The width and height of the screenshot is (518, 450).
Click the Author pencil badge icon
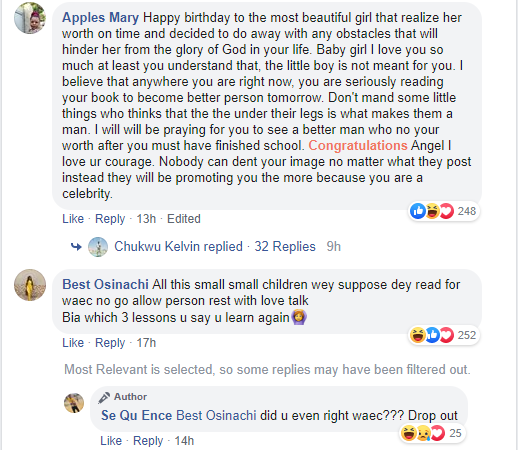click(104, 397)
